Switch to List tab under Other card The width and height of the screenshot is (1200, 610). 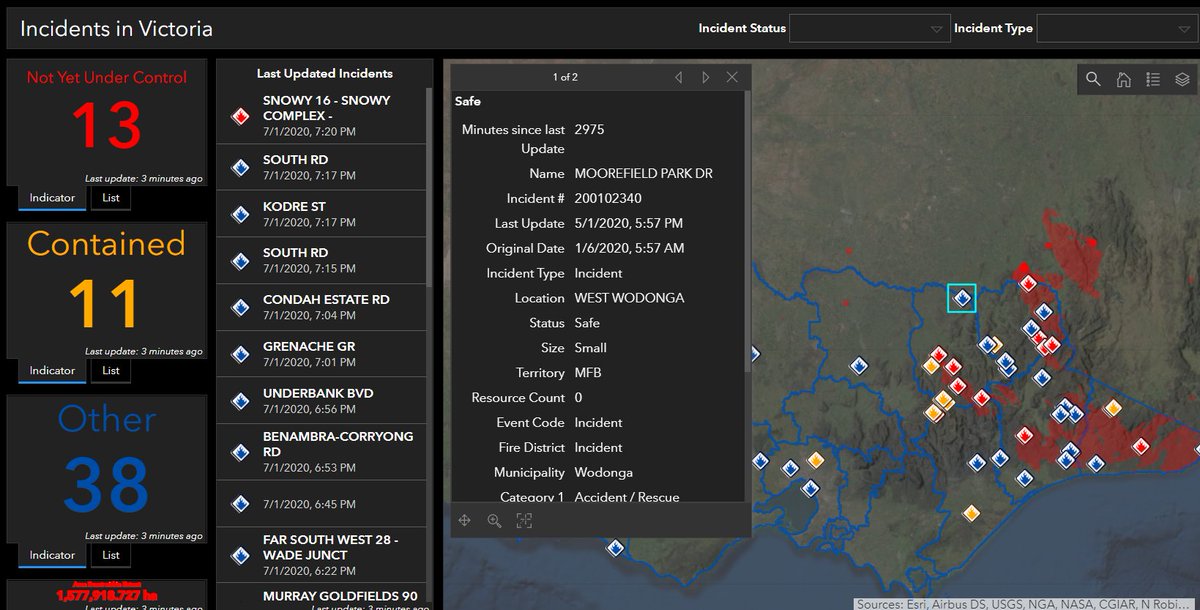tap(111, 555)
